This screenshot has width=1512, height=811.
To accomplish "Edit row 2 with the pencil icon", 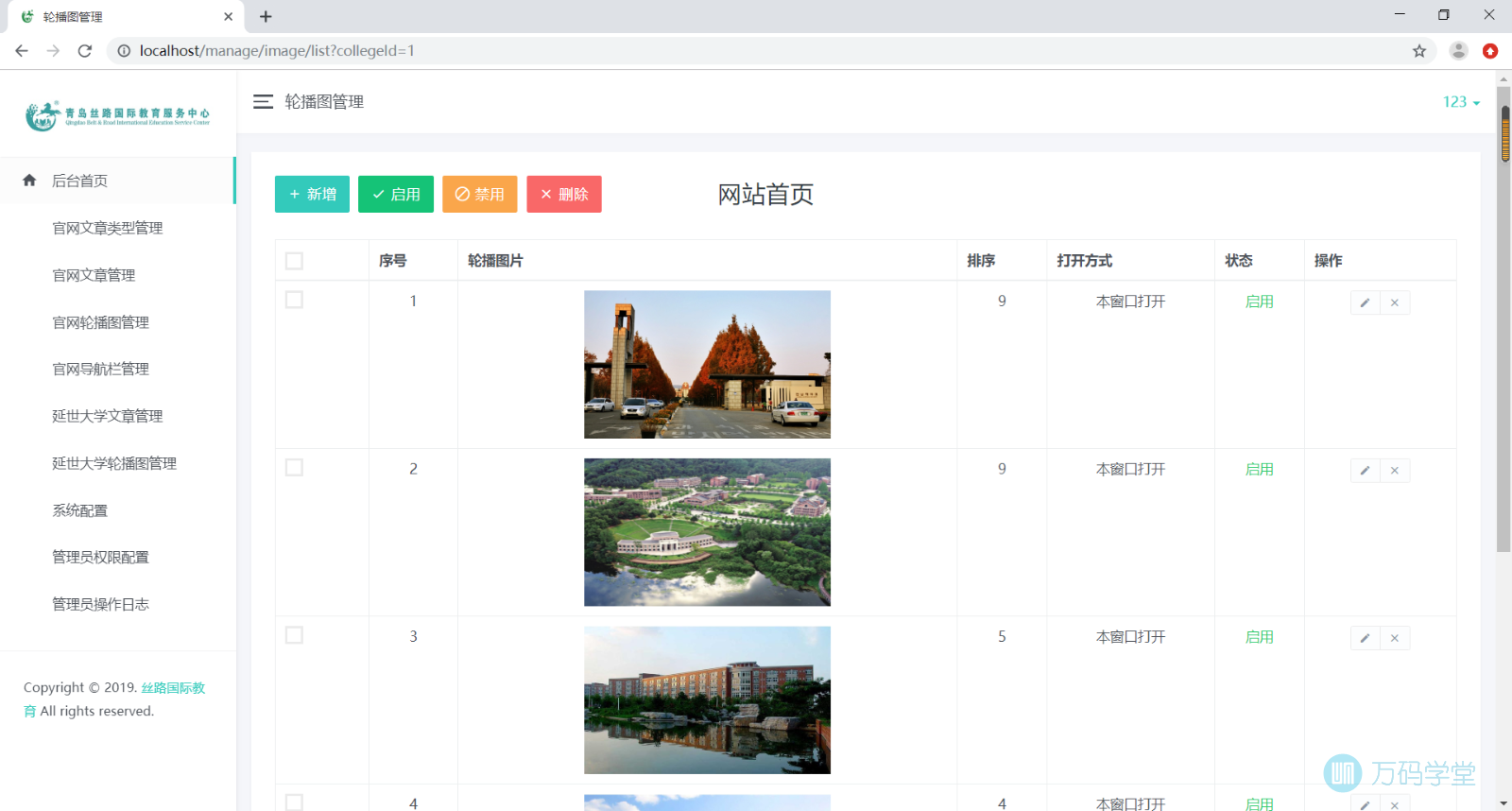I will pyautogui.click(x=1365, y=471).
